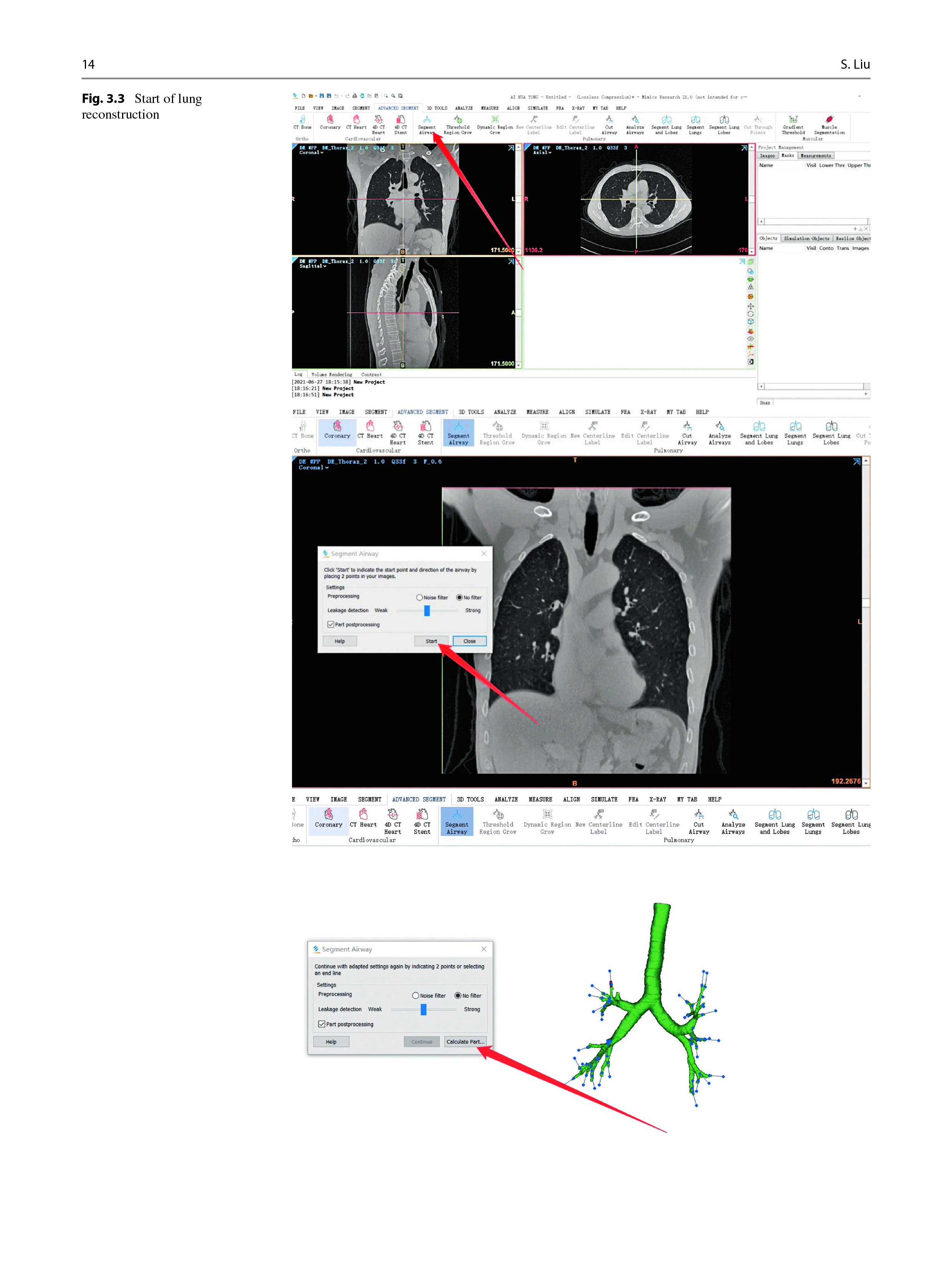Click highlighted Segment Airway above the enlarged coronal view
The image size is (952, 1265).
click(458, 433)
